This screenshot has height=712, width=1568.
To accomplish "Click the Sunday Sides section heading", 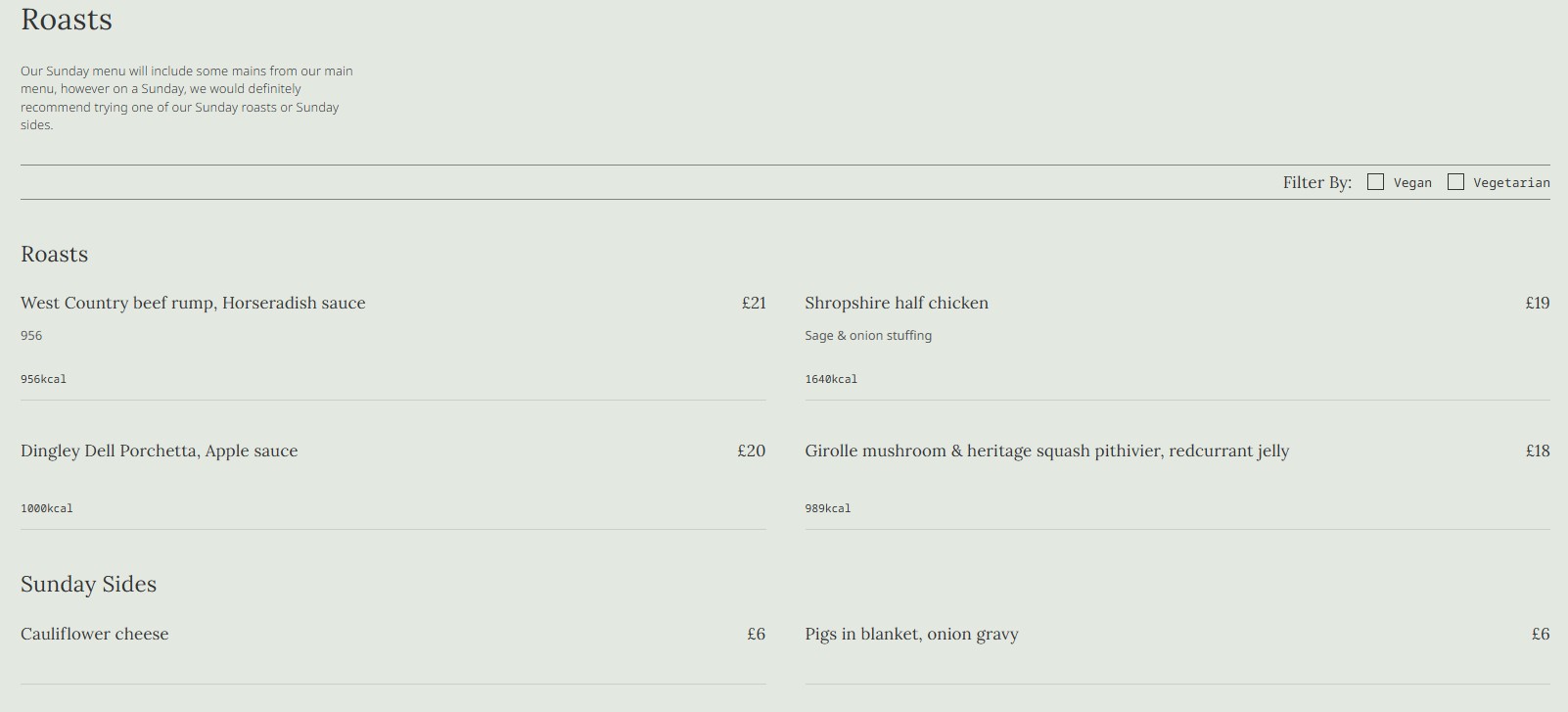I will pos(89,585).
